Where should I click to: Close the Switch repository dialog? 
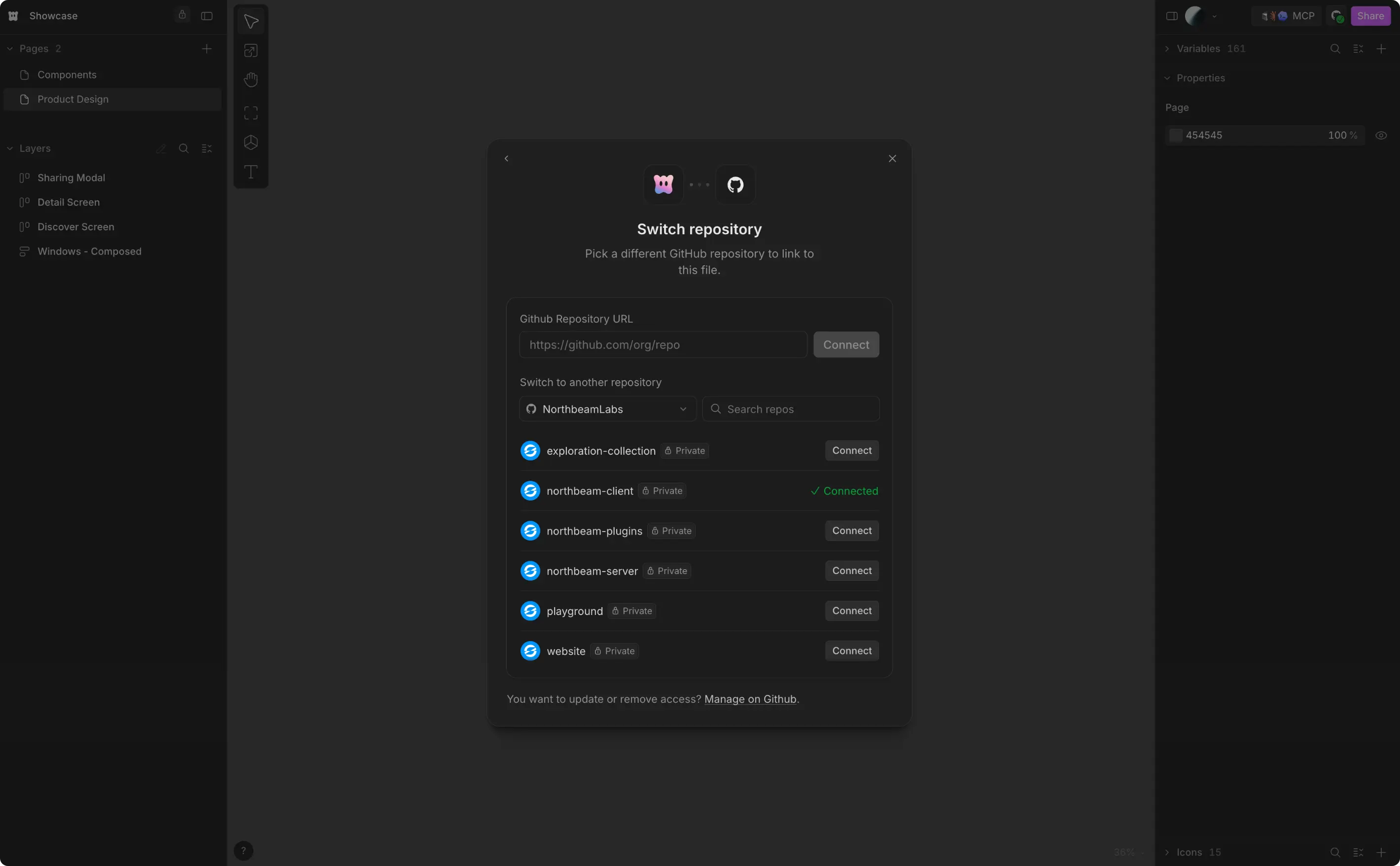892,159
